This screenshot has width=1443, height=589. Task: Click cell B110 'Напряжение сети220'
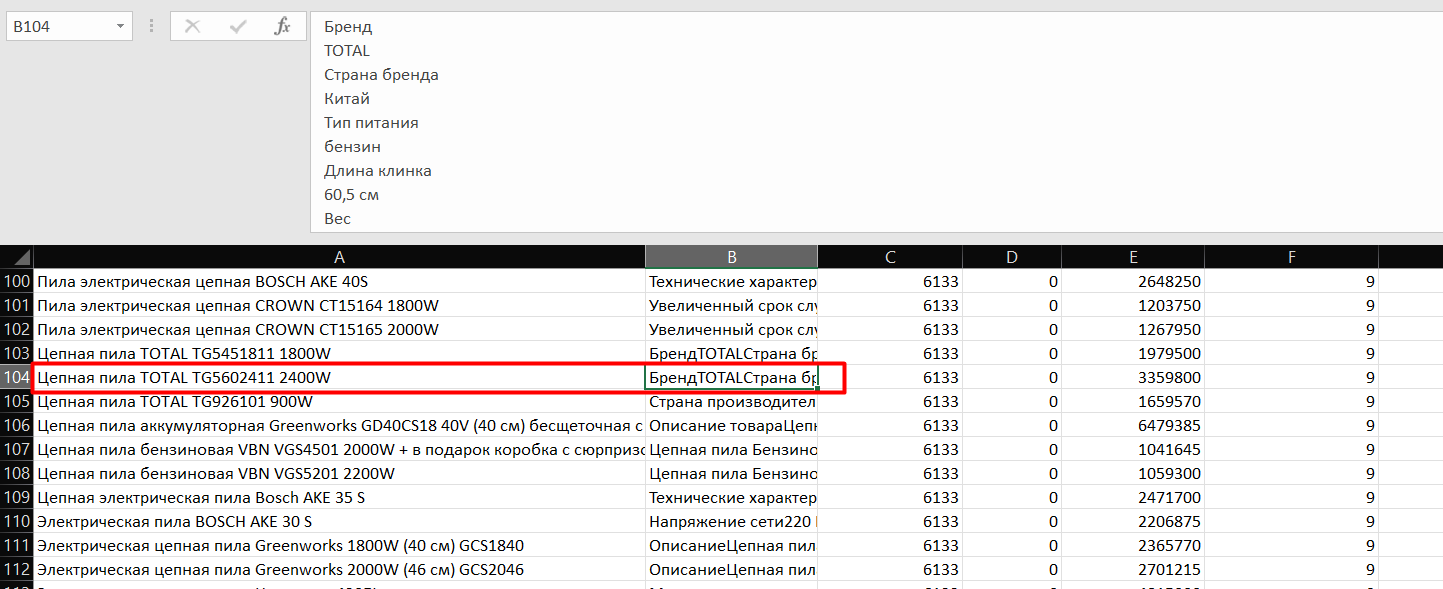731,521
